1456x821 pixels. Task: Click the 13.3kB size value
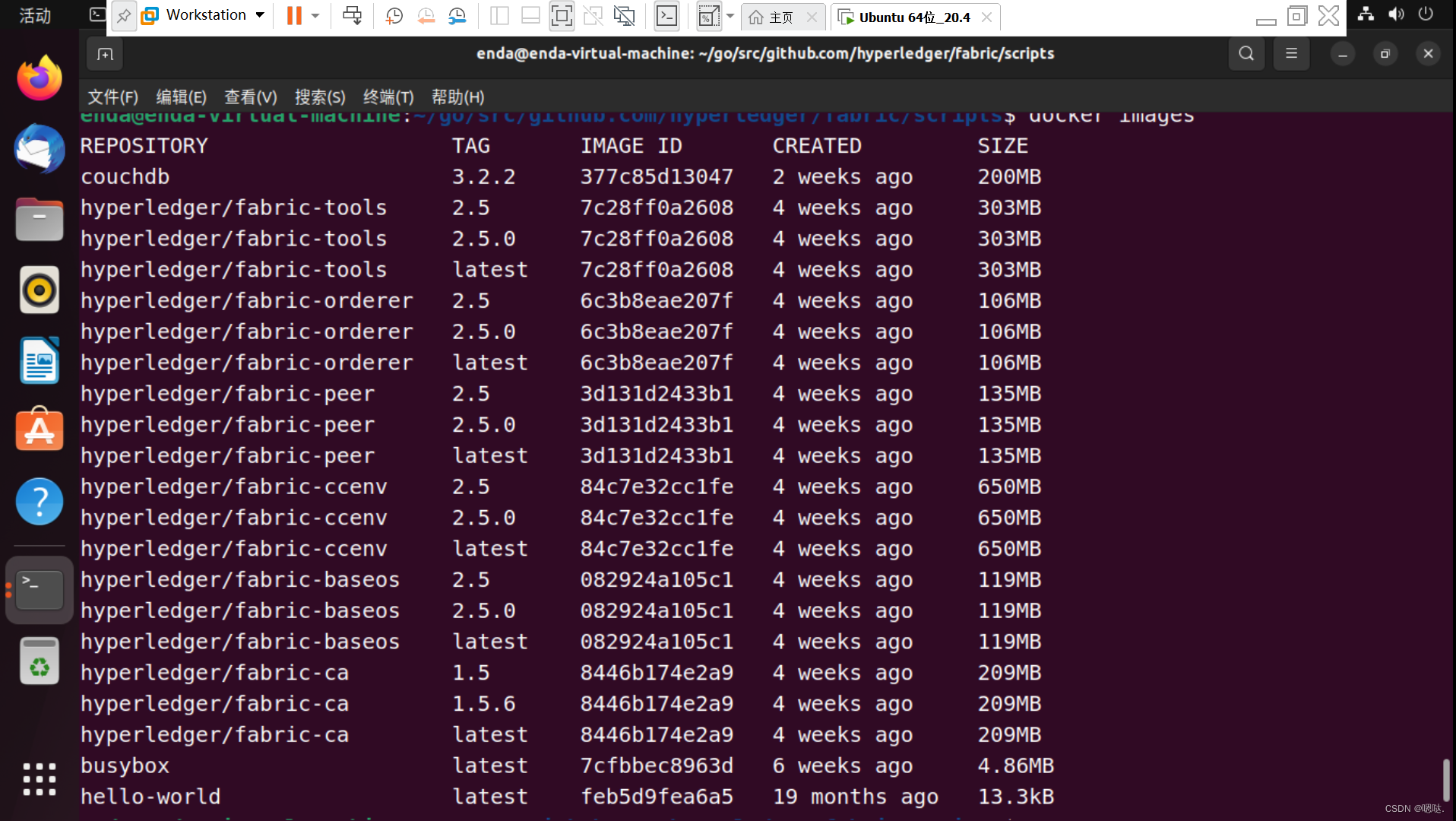[x=1015, y=797]
